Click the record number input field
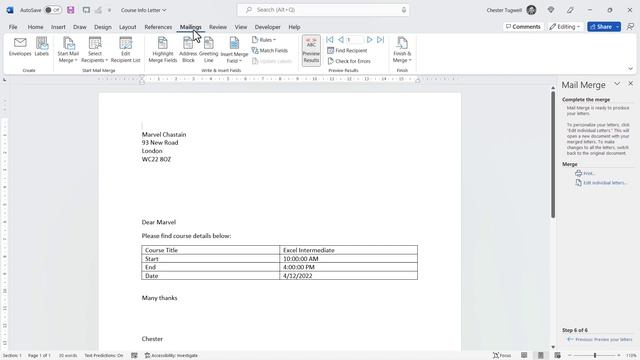This screenshot has height=360, width=640. click(x=354, y=40)
